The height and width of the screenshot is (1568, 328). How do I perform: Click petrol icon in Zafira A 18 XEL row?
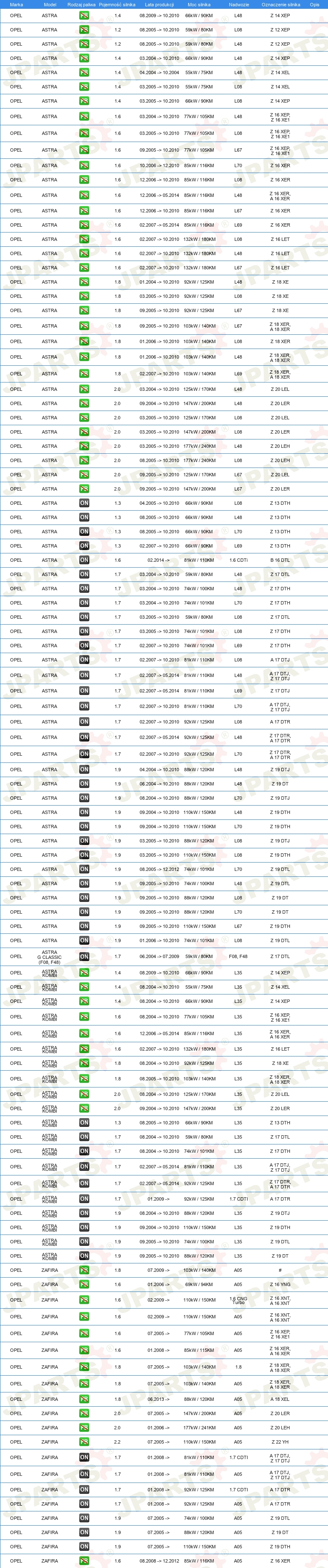pos(84,1400)
